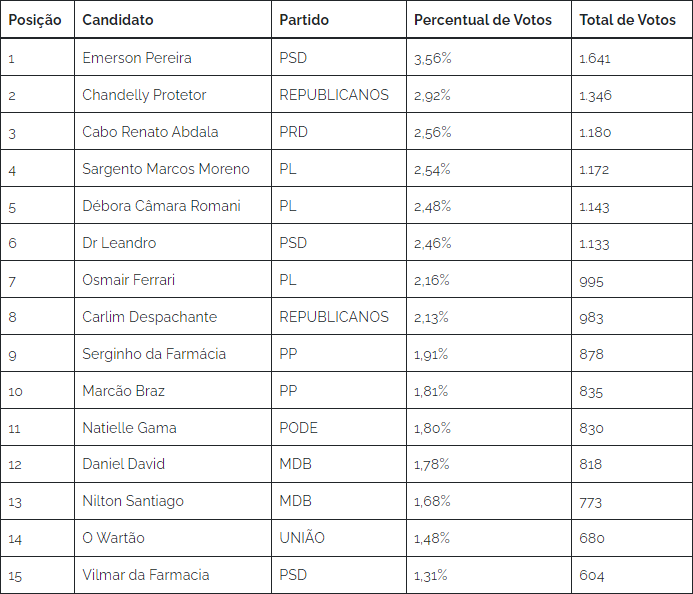The image size is (693, 594).
Task: Select the Vilmar da Farmacia cell
Action: click(173, 575)
